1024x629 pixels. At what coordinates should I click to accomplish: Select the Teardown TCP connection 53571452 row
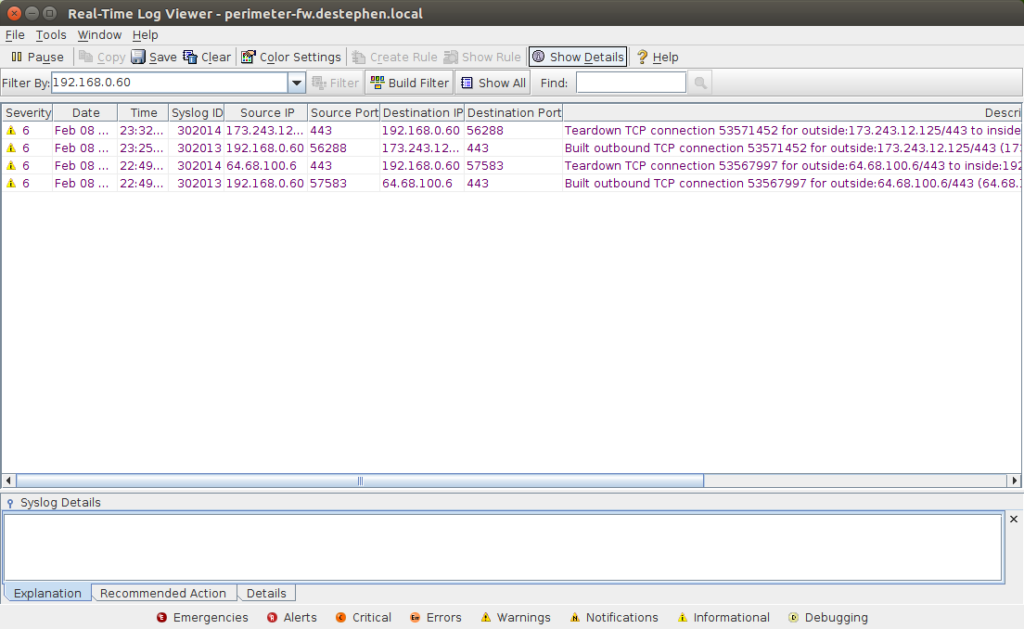(x=511, y=131)
